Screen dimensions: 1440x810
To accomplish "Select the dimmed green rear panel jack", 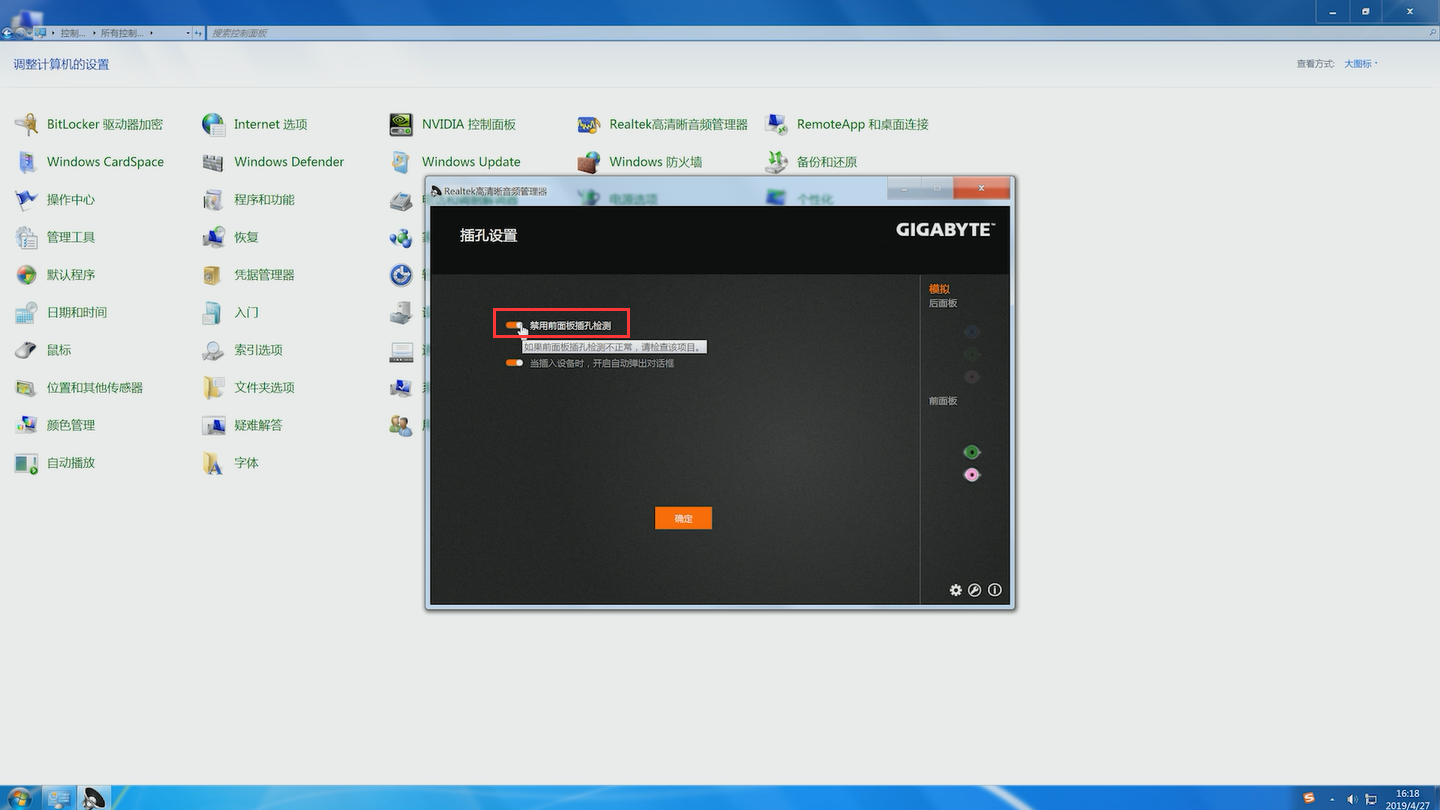I will coord(971,354).
